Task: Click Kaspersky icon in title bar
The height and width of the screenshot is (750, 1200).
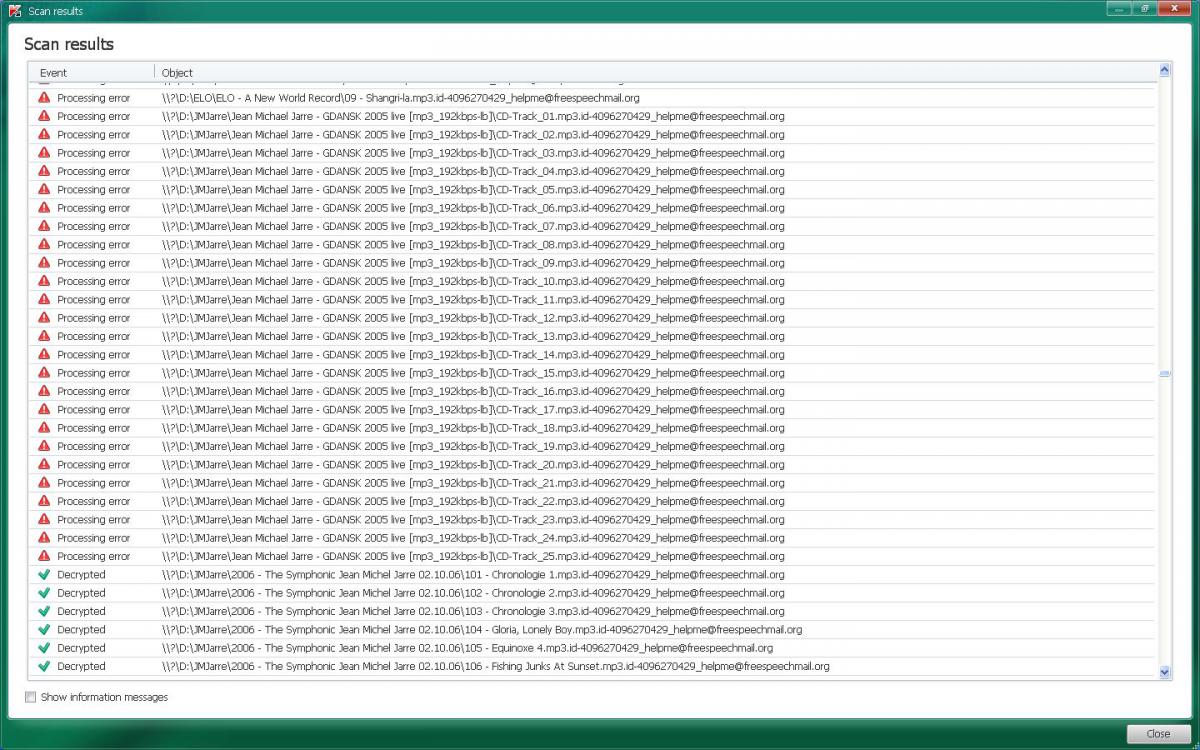Action: (x=14, y=11)
